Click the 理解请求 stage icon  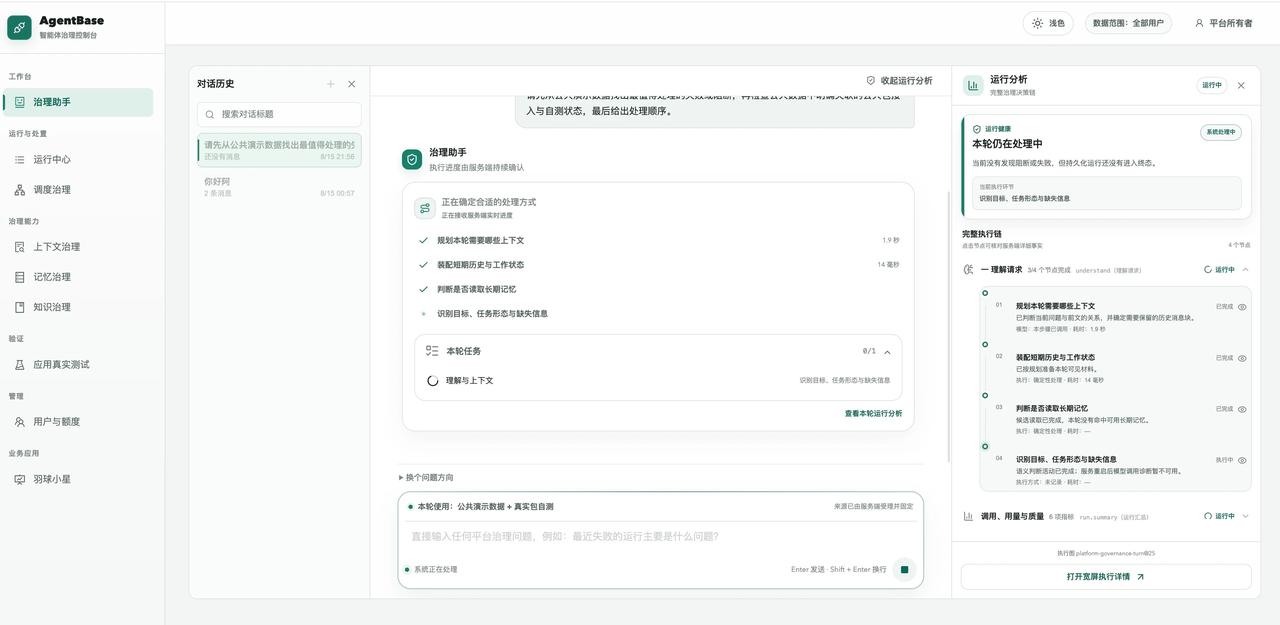[969, 270]
